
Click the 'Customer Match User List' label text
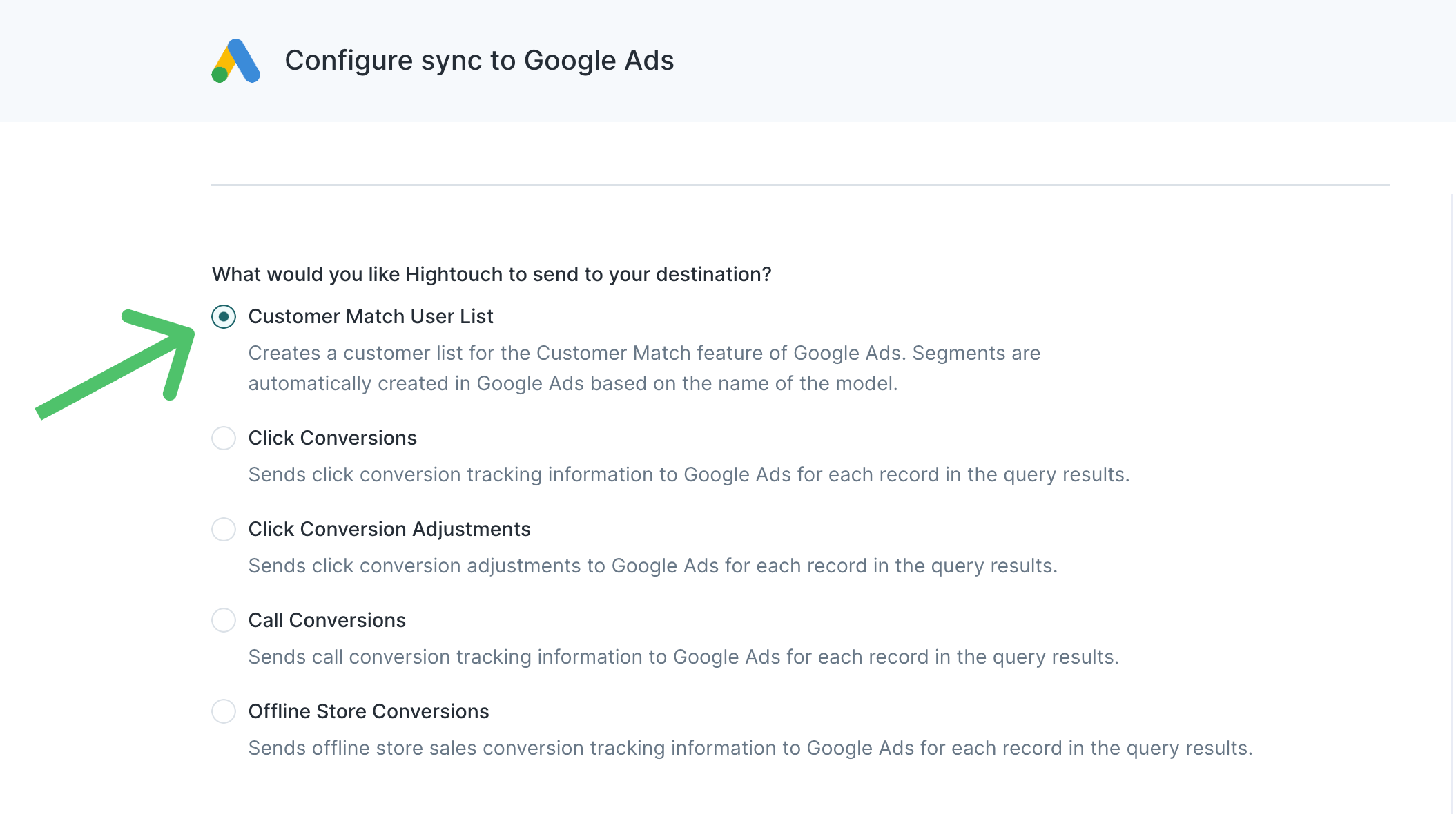pos(371,317)
